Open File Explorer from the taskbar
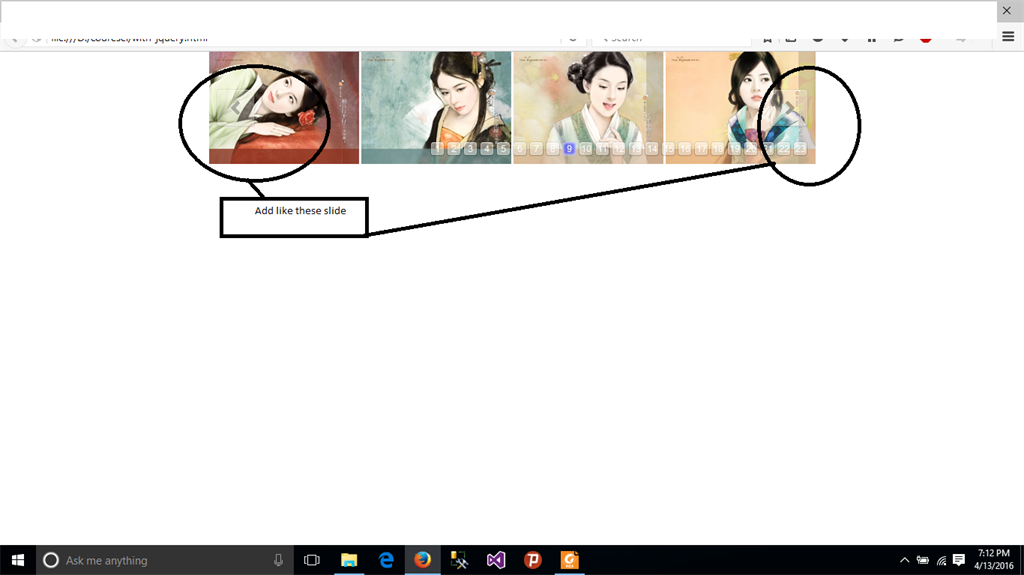This screenshot has width=1024, height=575. click(x=349, y=560)
